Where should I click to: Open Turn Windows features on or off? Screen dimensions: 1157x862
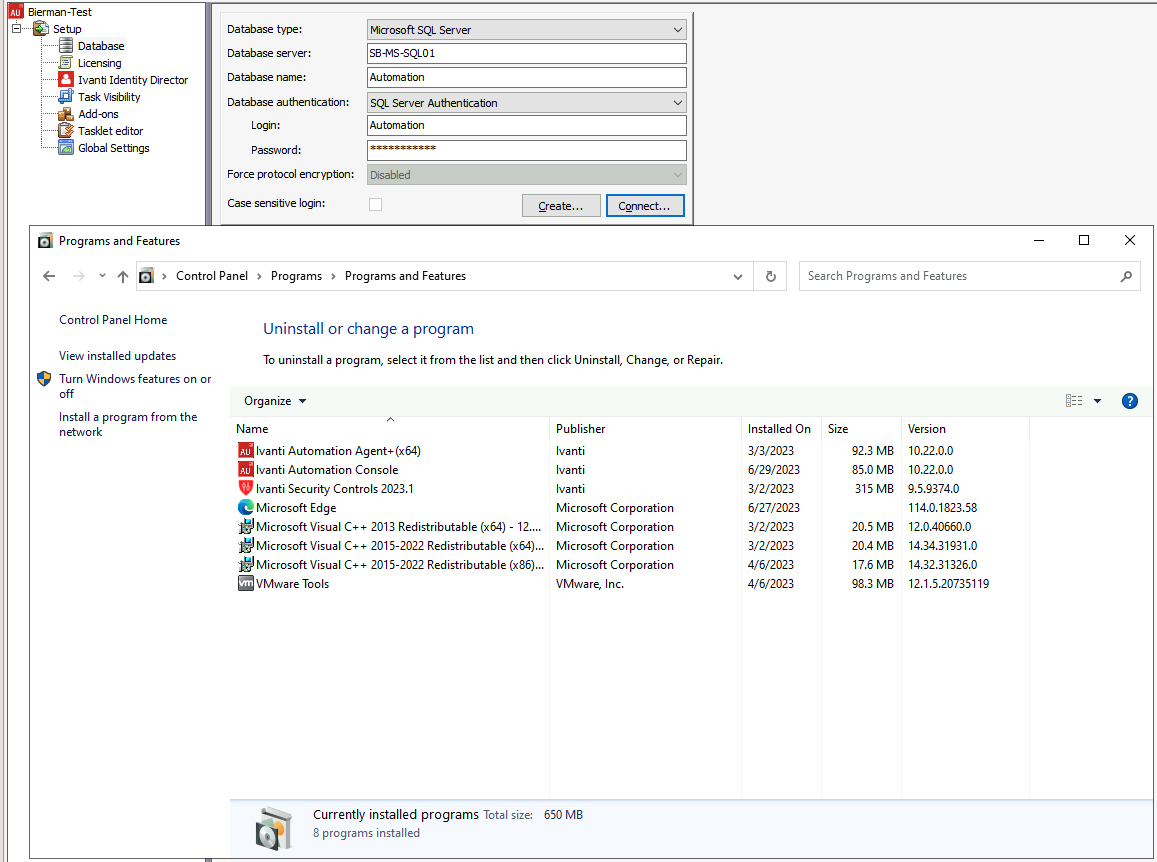(135, 386)
